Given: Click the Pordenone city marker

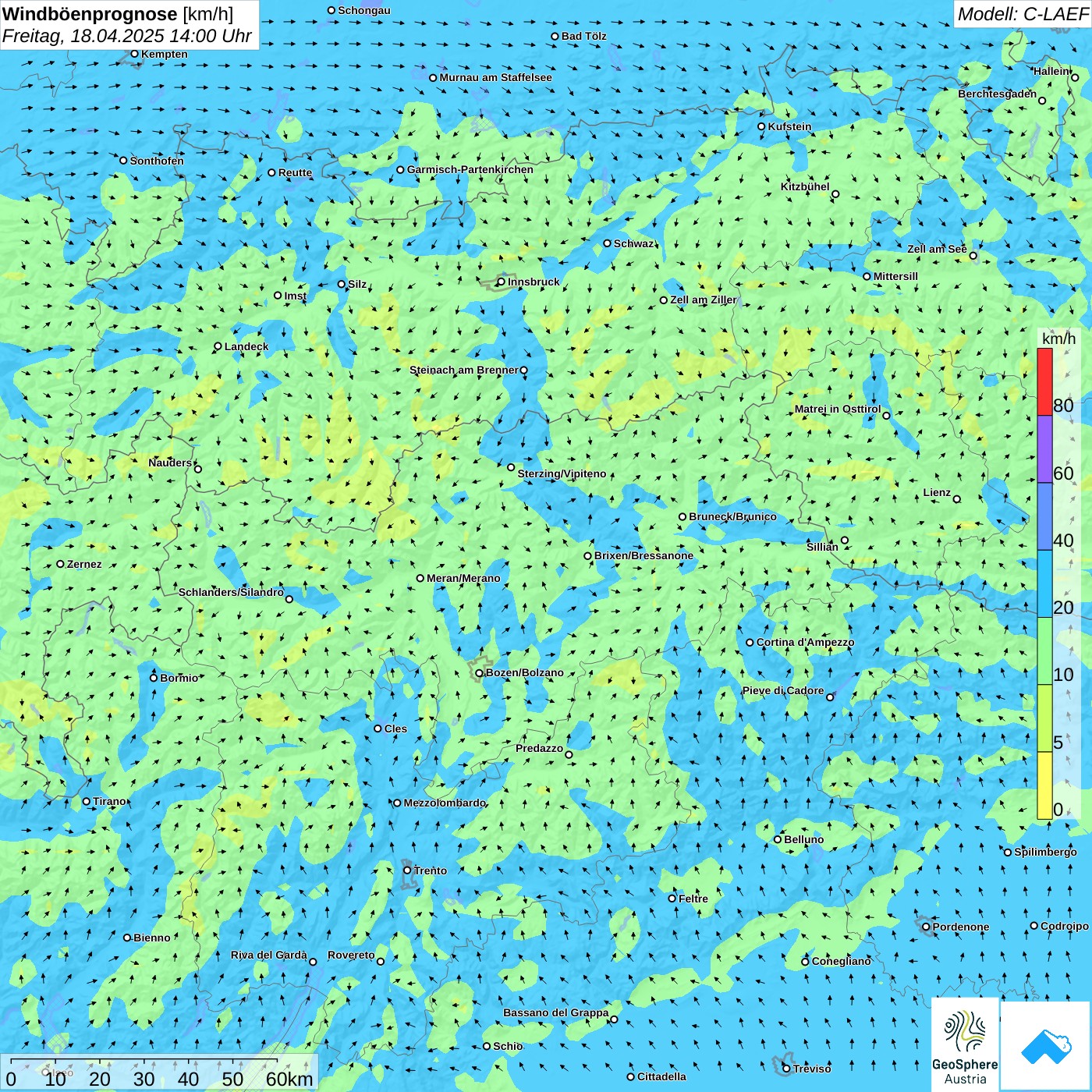Looking at the screenshot, I should (x=927, y=927).
